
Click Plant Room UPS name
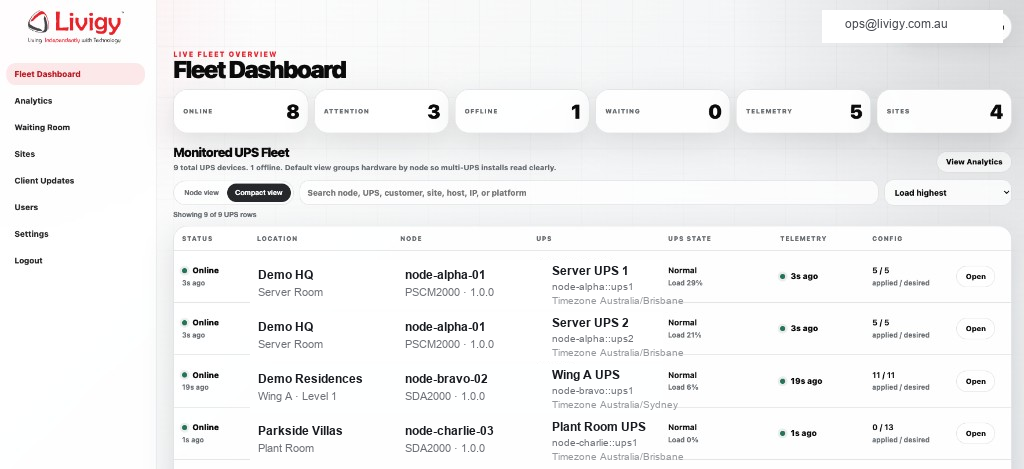(x=599, y=427)
